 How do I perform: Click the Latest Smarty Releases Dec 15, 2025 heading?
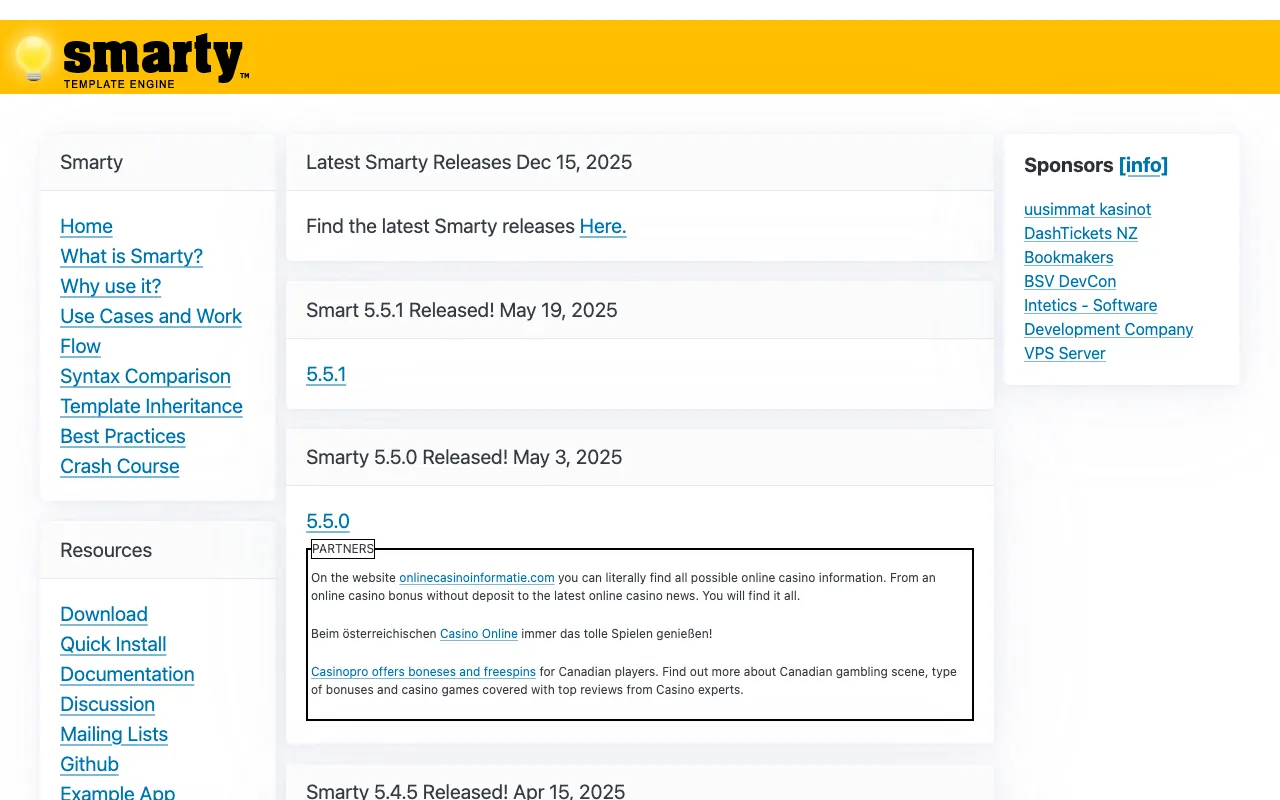click(x=469, y=162)
